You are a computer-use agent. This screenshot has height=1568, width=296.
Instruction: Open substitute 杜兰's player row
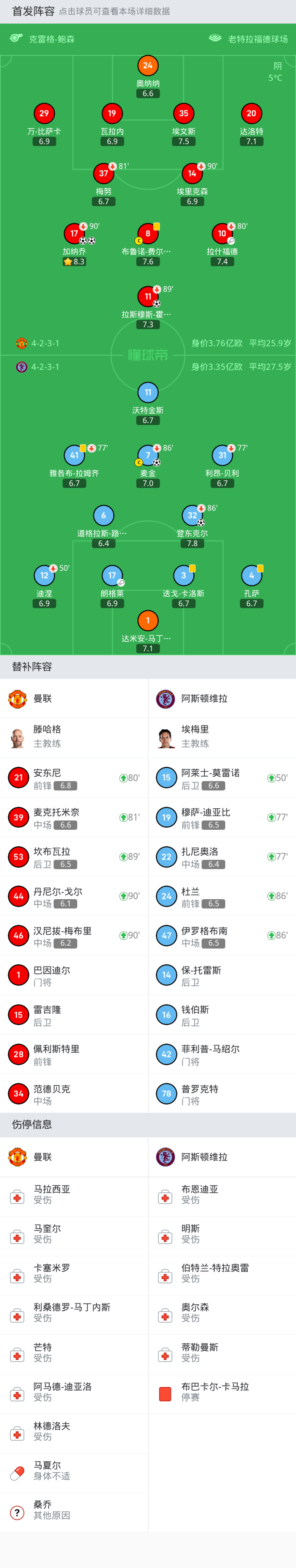(x=222, y=896)
